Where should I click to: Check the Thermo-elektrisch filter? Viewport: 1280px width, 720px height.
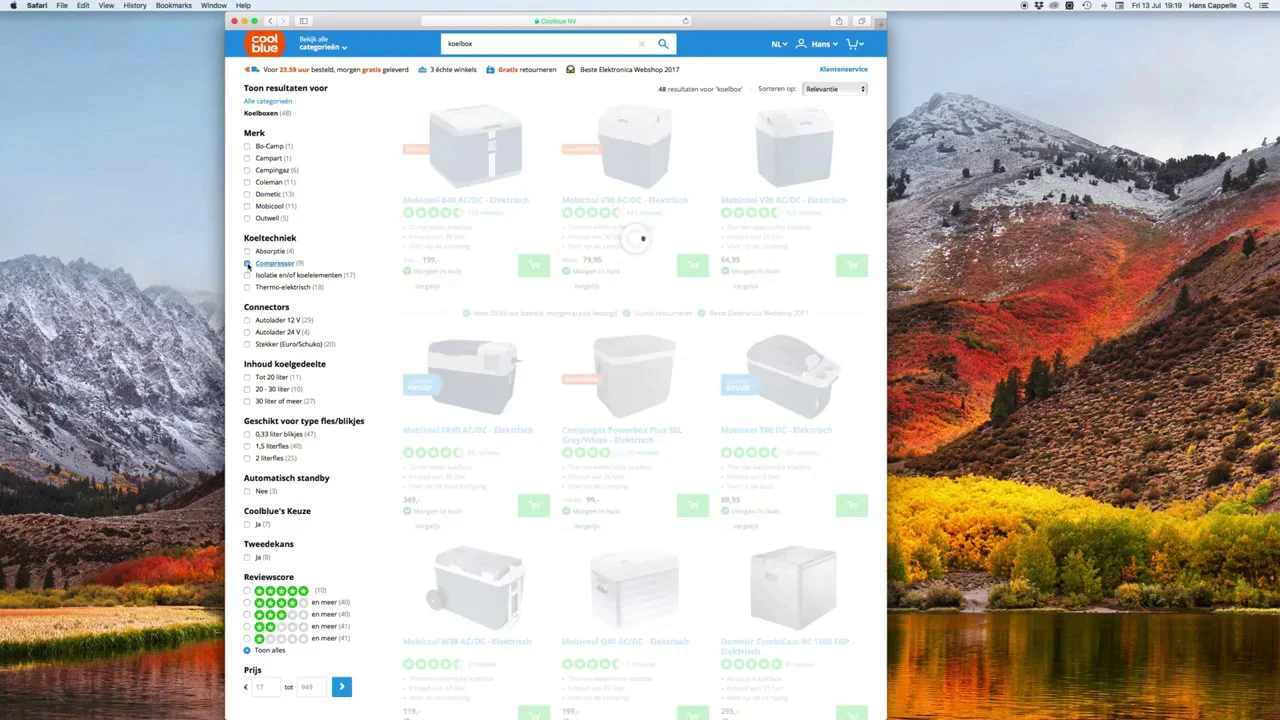(247, 288)
